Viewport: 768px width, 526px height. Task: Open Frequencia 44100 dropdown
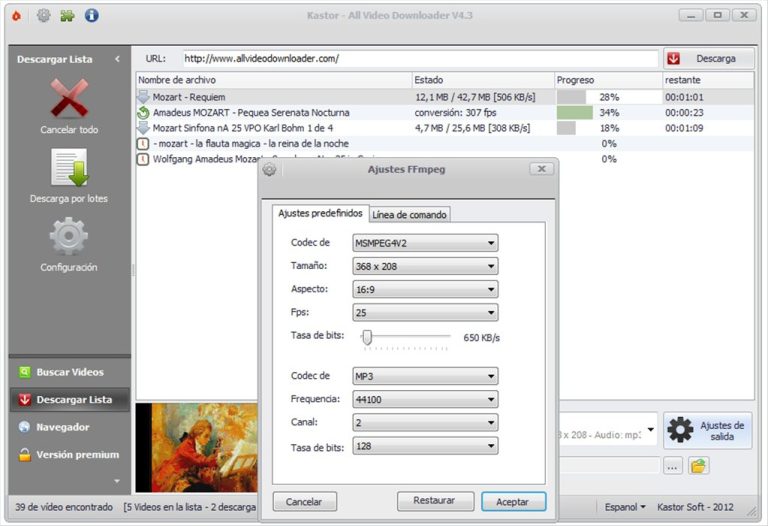click(425, 400)
